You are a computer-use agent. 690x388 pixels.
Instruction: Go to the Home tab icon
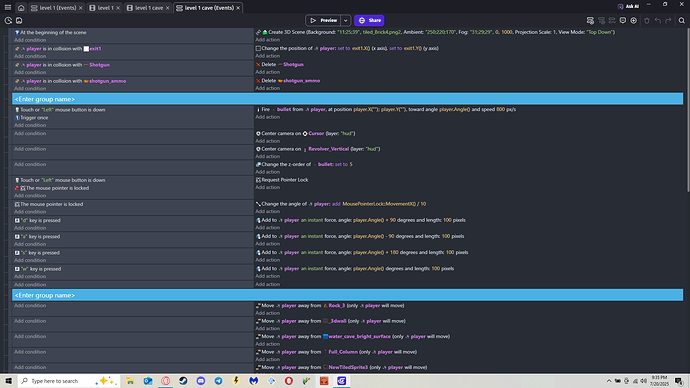(21, 7)
